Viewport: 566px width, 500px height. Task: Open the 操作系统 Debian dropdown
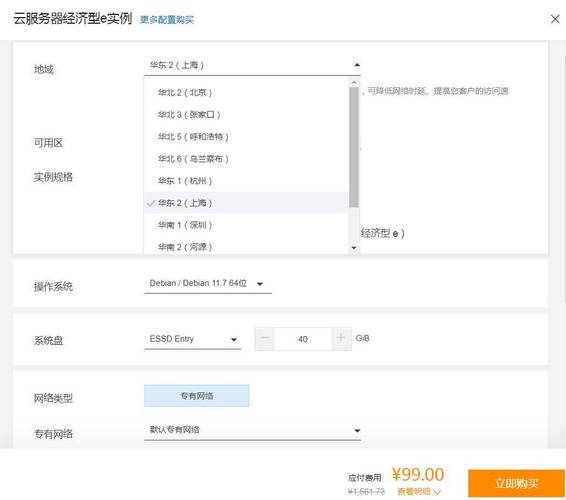208,284
